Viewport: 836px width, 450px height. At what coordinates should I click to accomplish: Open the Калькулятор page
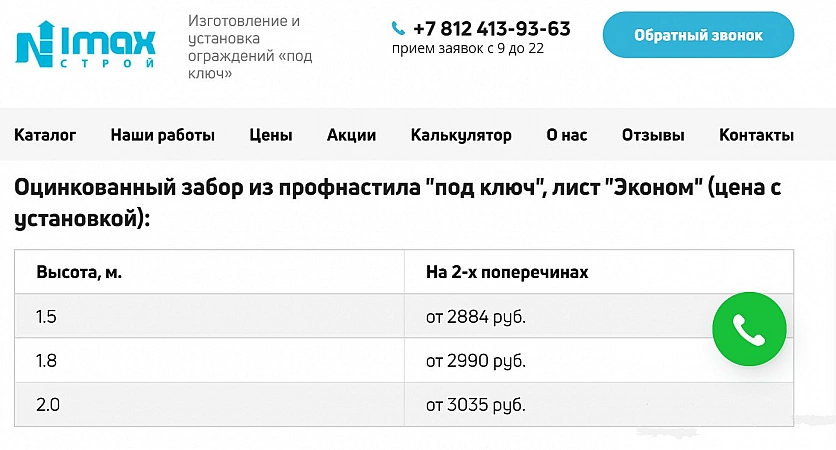(461, 135)
